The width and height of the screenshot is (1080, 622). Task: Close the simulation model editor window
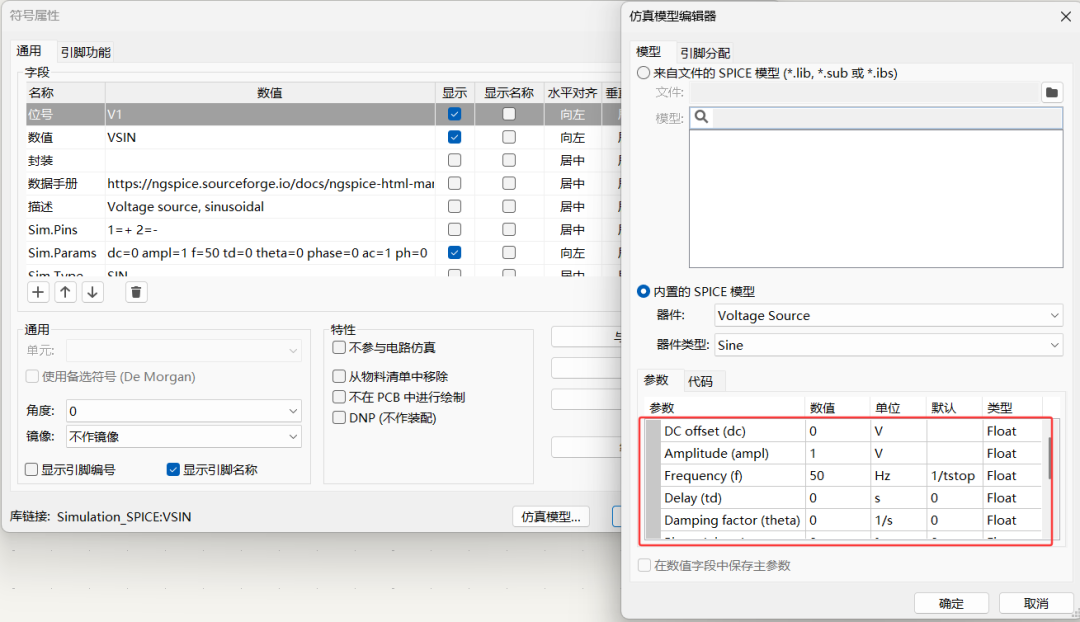pos(1066,16)
